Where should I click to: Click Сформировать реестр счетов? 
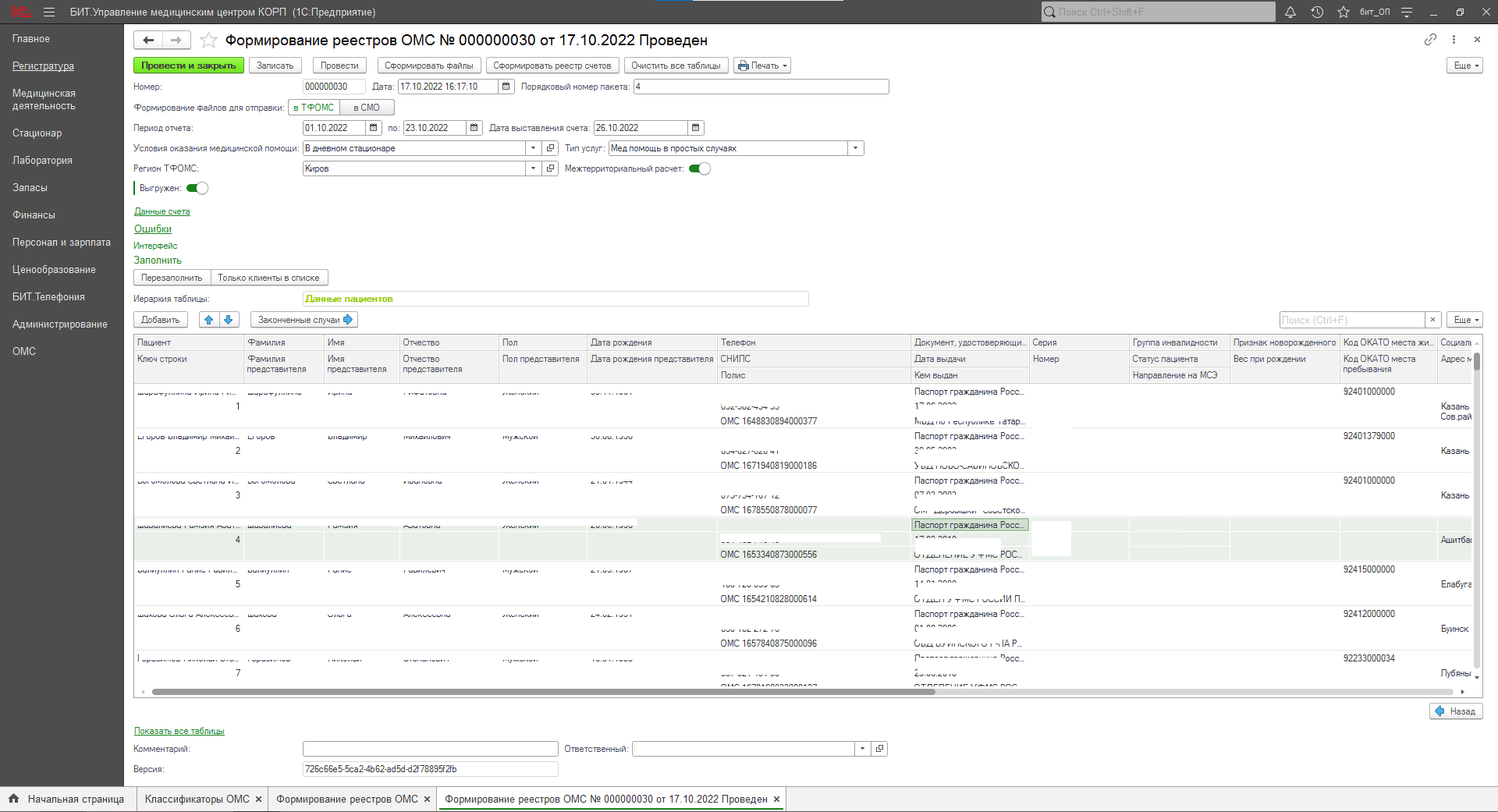(x=552, y=66)
